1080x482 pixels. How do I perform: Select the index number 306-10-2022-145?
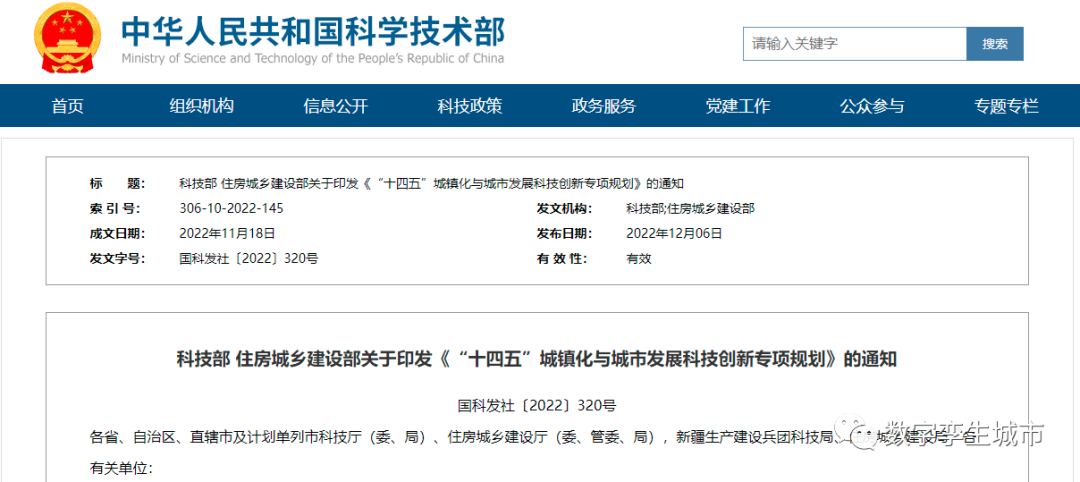pyautogui.click(x=231, y=209)
